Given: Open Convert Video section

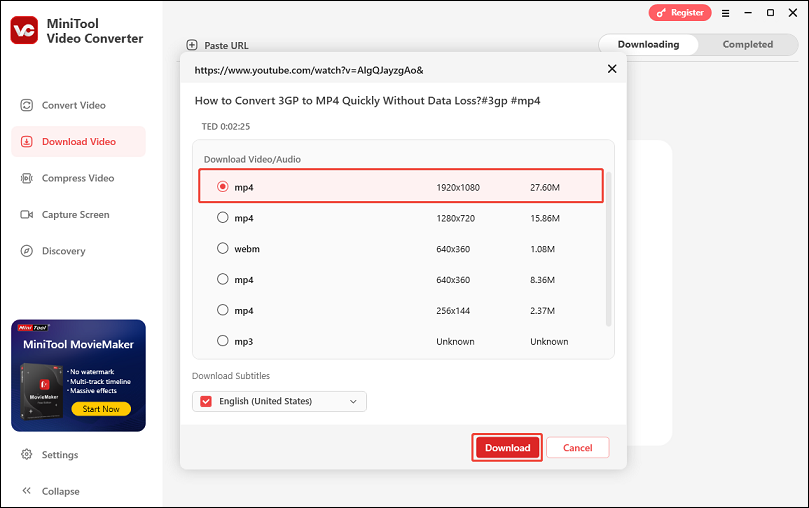Looking at the screenshot, I should pyautogui.click(x=78, y=105).
